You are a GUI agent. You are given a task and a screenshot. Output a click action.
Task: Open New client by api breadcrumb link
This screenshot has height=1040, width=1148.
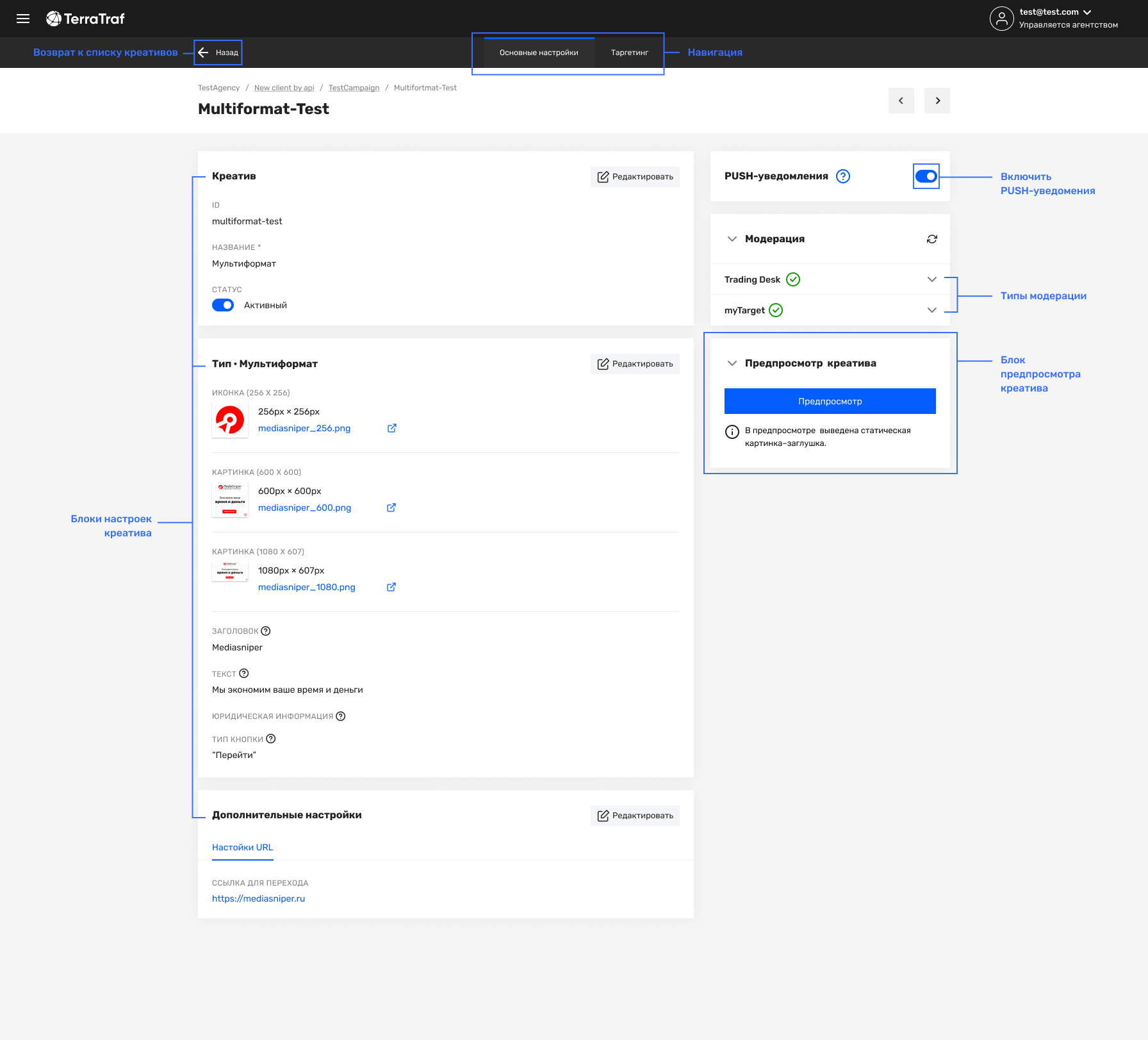click(x=284, y=88)
